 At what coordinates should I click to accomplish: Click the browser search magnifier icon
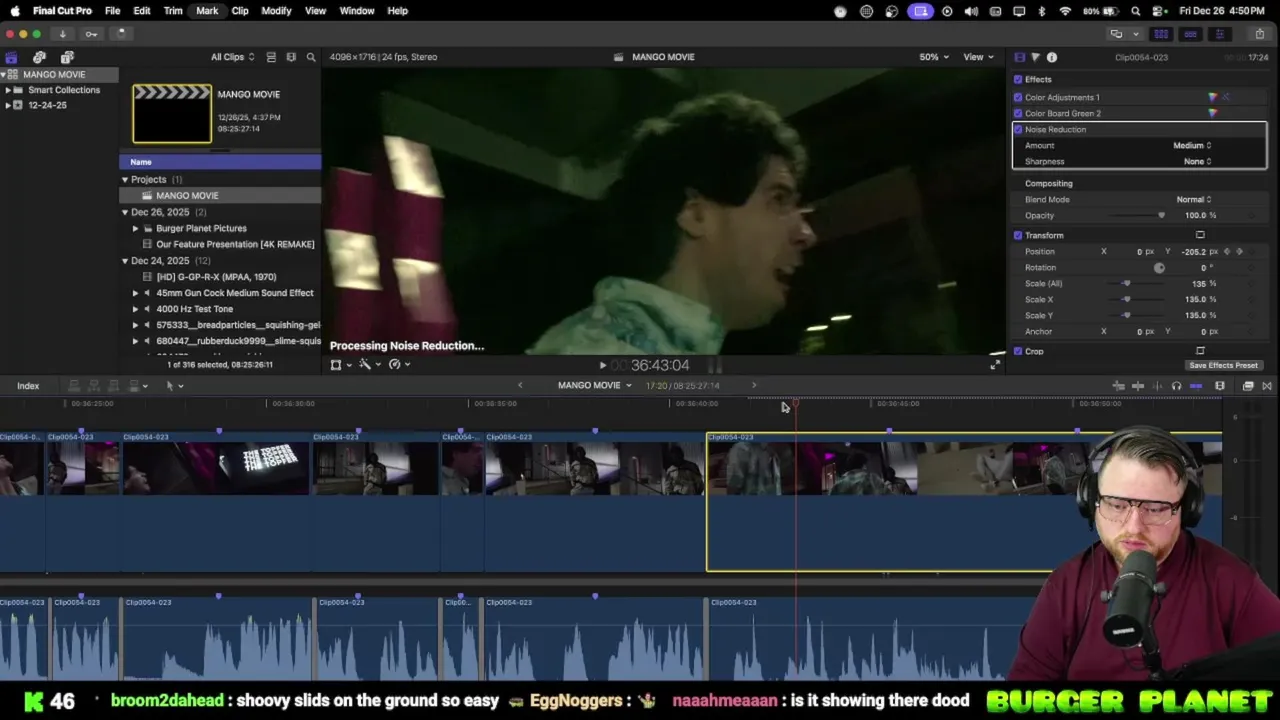[311, 57]
